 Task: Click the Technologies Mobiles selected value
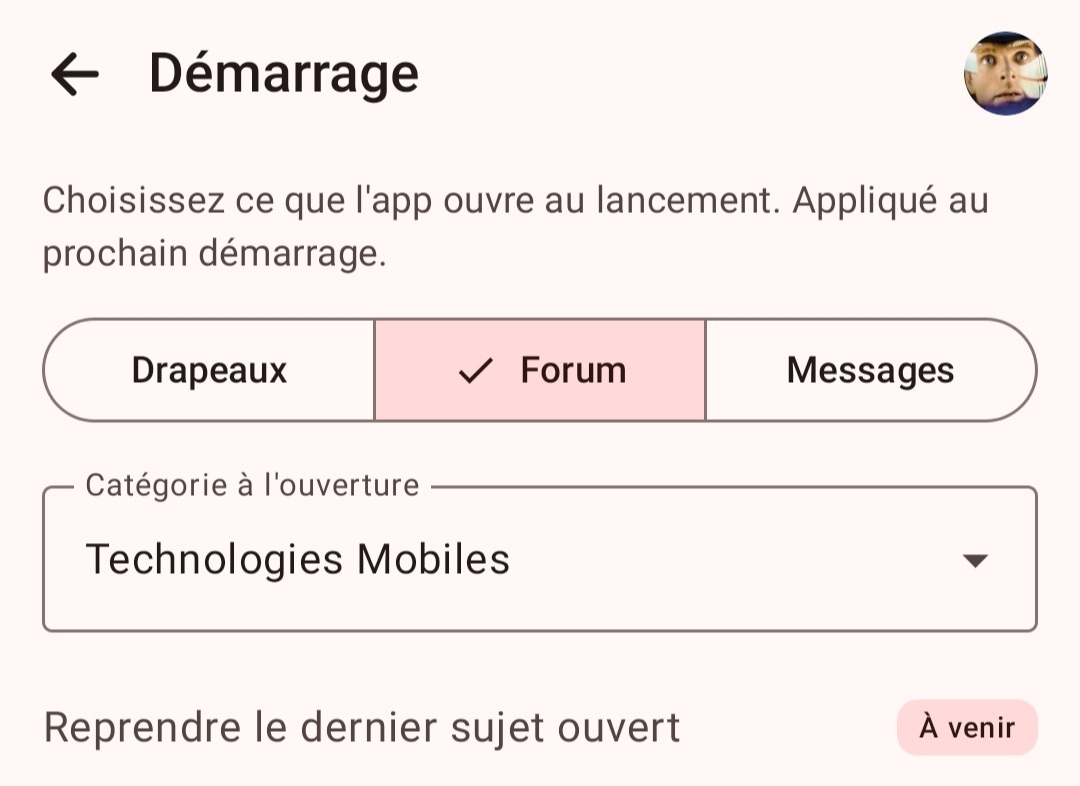point(298,559)
